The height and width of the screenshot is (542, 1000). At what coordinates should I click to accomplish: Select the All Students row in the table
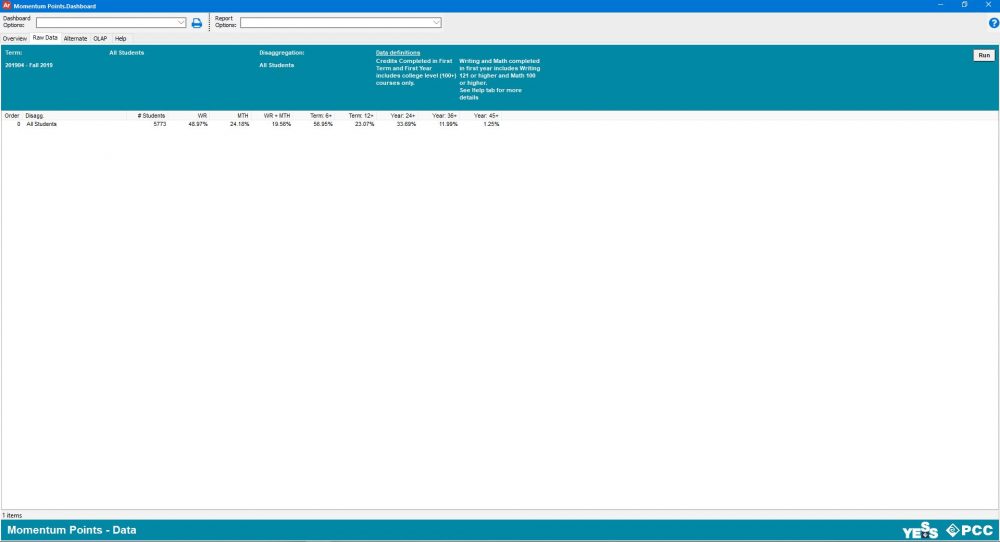tap(252, 124)
